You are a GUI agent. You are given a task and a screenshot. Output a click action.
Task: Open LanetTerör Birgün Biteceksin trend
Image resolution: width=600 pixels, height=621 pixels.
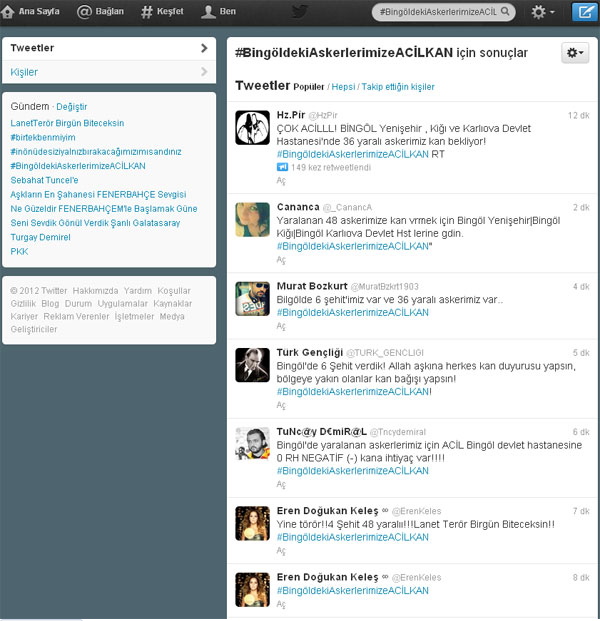(67, 123)
